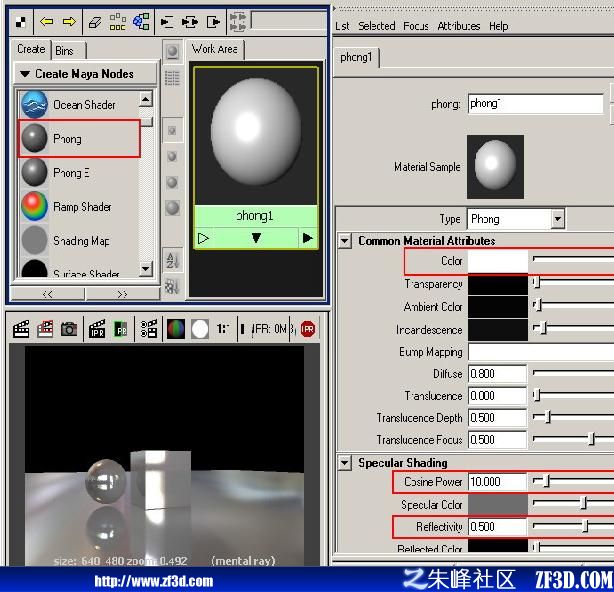This screenshot has width=614, height=592.
Task: Toggle the checkered texture display icon
Action: 21,22
